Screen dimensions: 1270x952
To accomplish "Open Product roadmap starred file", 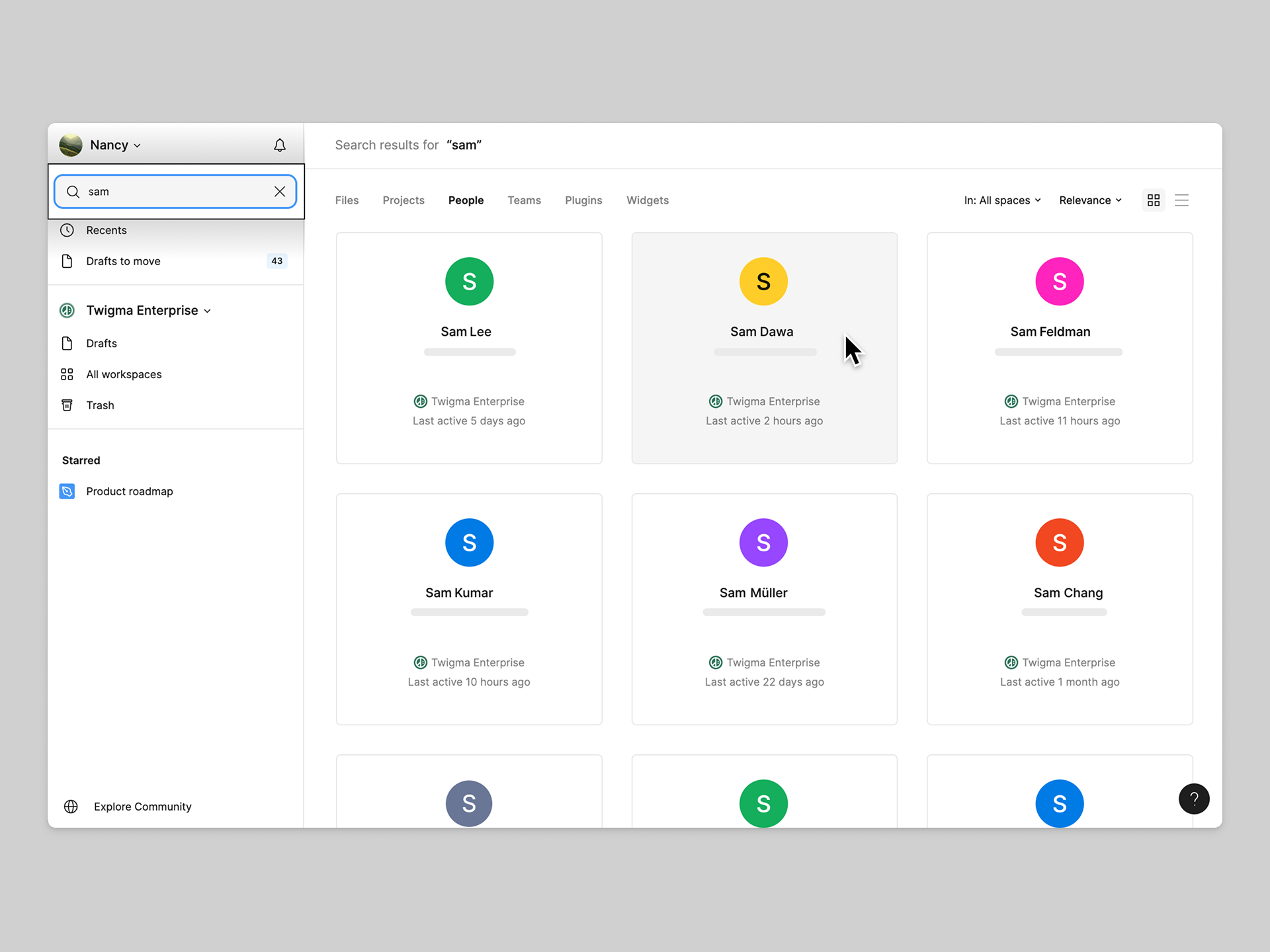I will point(129,491).
